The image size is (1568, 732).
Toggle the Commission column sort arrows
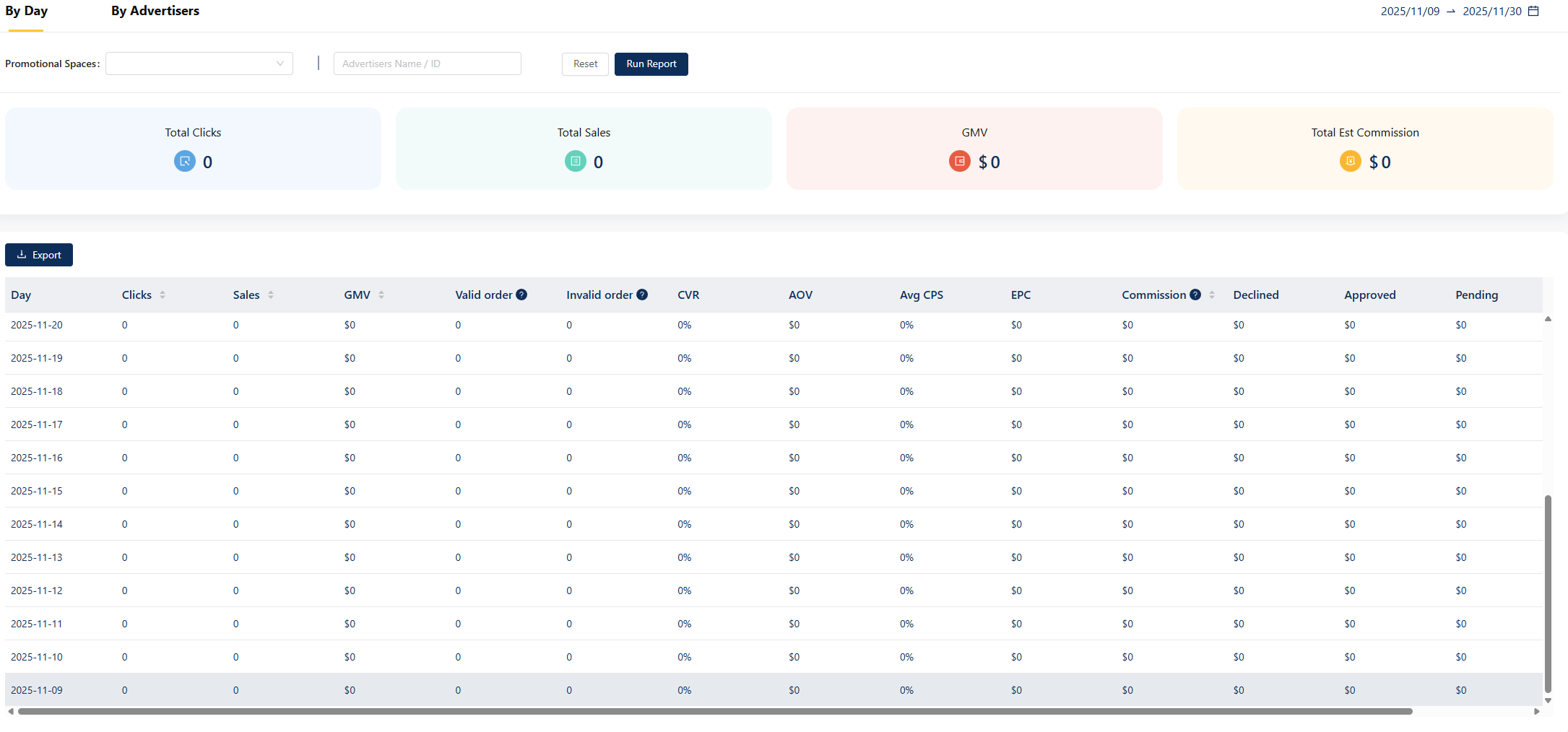pos(1212,295)
